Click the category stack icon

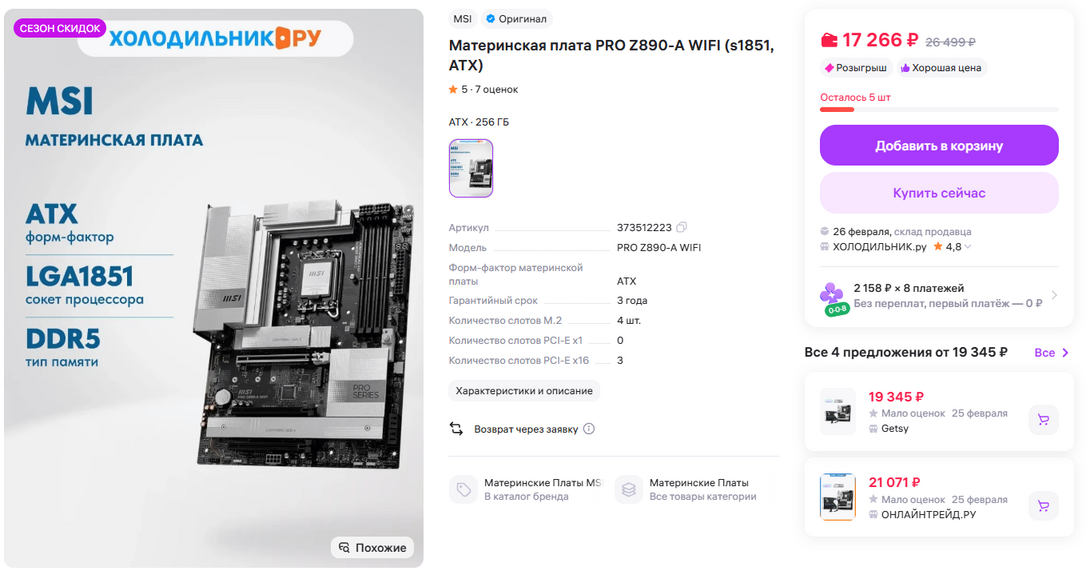[628, 489]
